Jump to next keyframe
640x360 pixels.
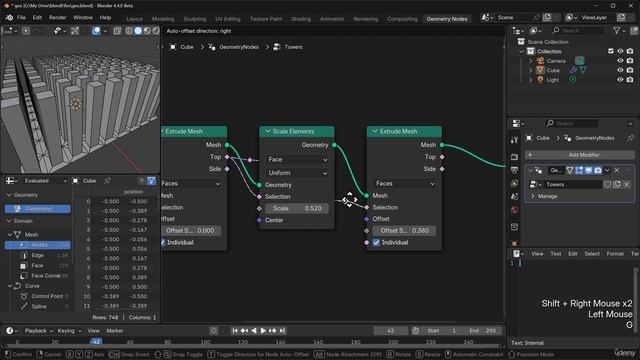pyautogui.click(x=273, y=331)
